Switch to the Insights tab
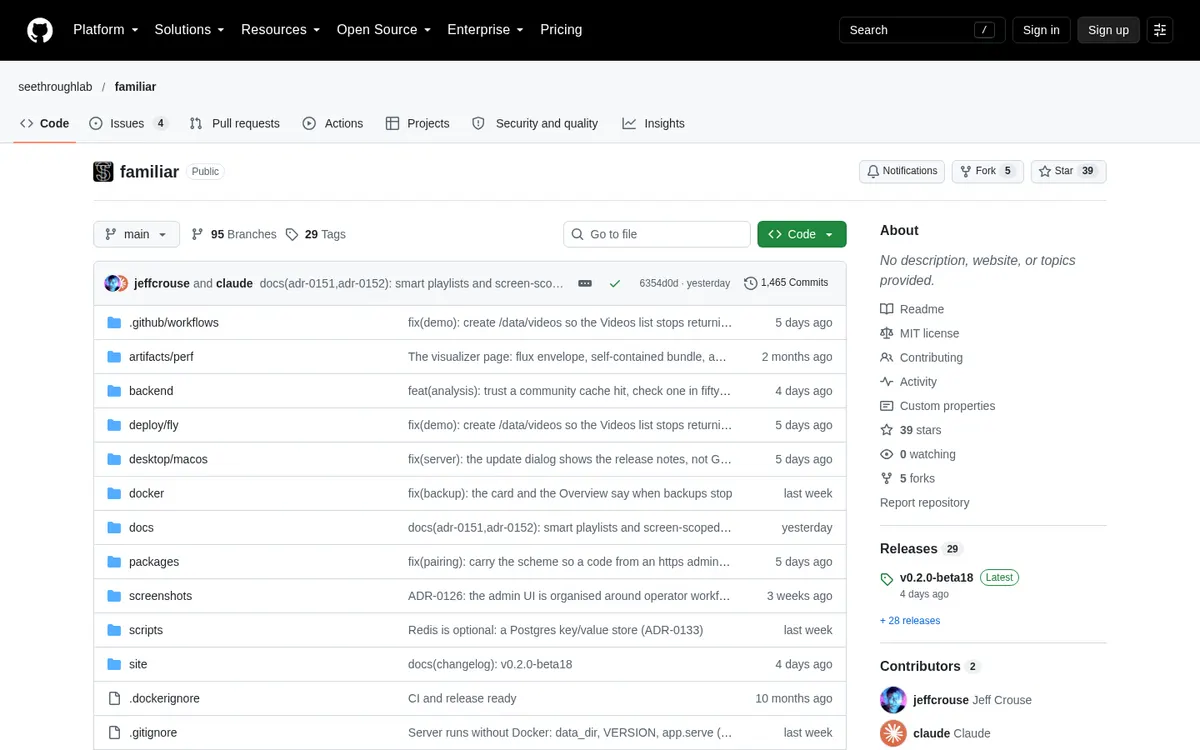 [x=654, y=123]
